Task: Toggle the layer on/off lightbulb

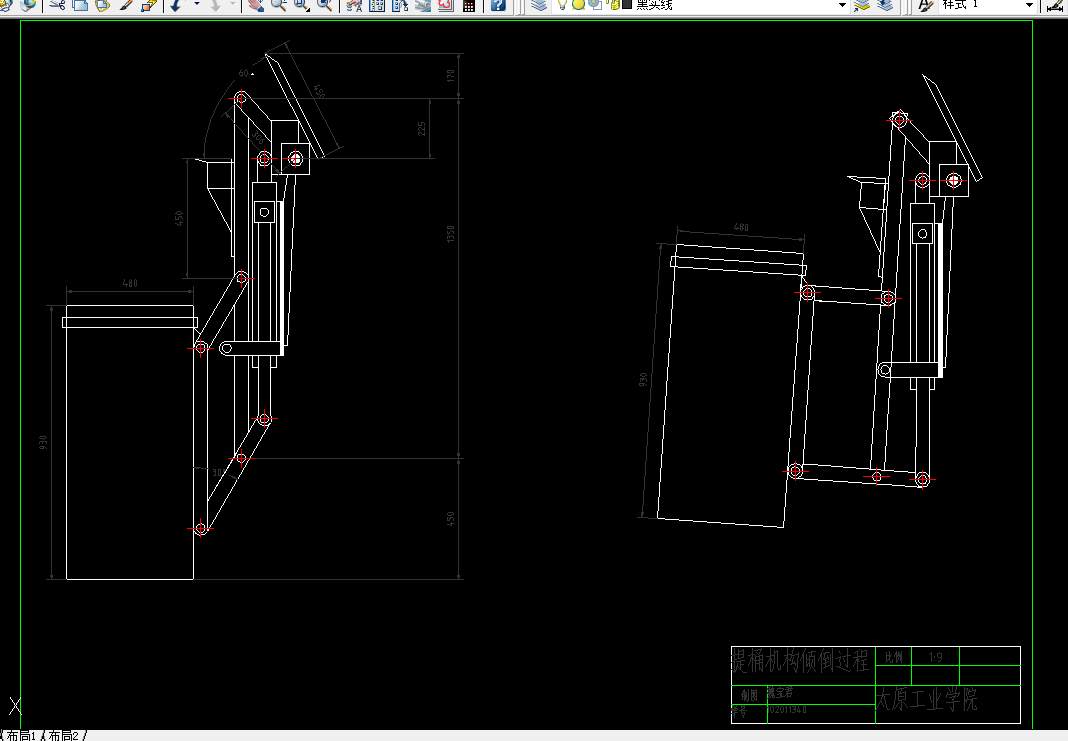Action: pos(562,5)
